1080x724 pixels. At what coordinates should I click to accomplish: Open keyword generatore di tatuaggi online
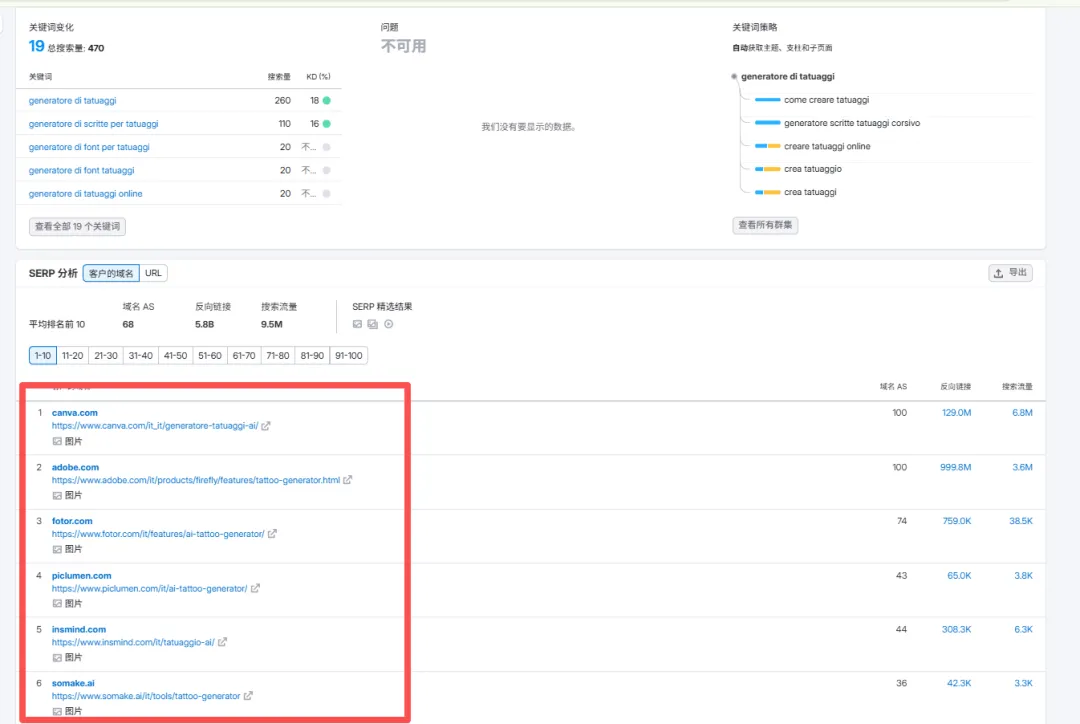[x=85, y=194]
